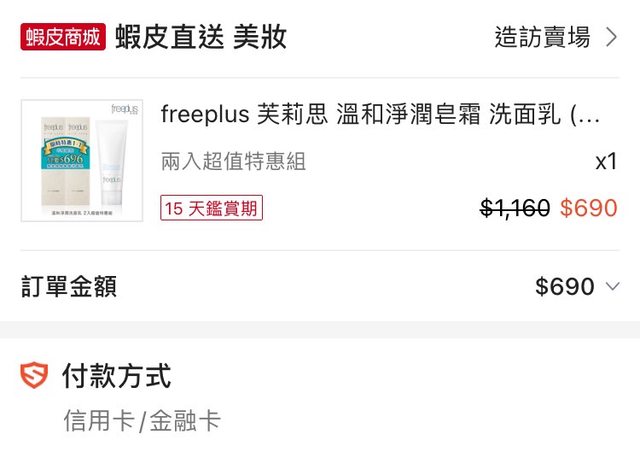Tap the shield icon beside 付款方式
The height and width of the screenshot is (452, 640).
[x=34, y=376]
